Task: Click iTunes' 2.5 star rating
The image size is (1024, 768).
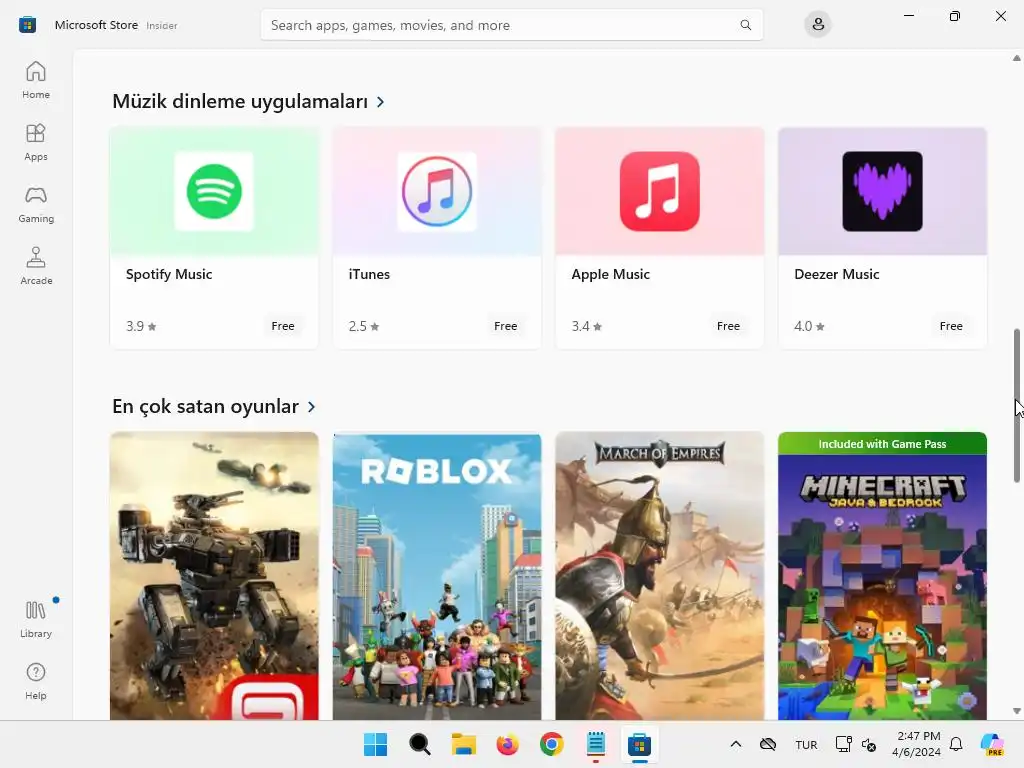Action: pyautogui.click(x=364, y=326)
